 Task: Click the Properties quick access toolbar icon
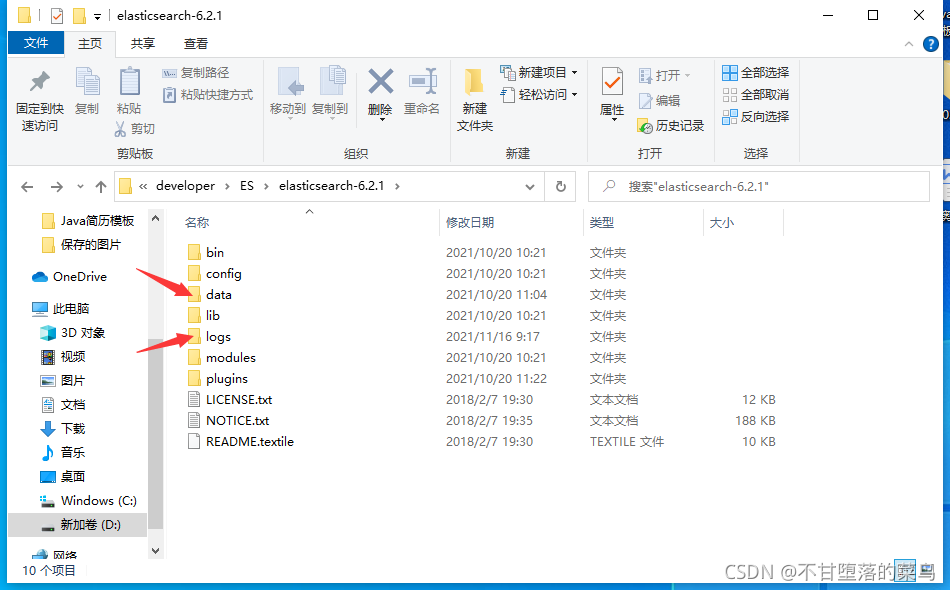coord(57,16)
